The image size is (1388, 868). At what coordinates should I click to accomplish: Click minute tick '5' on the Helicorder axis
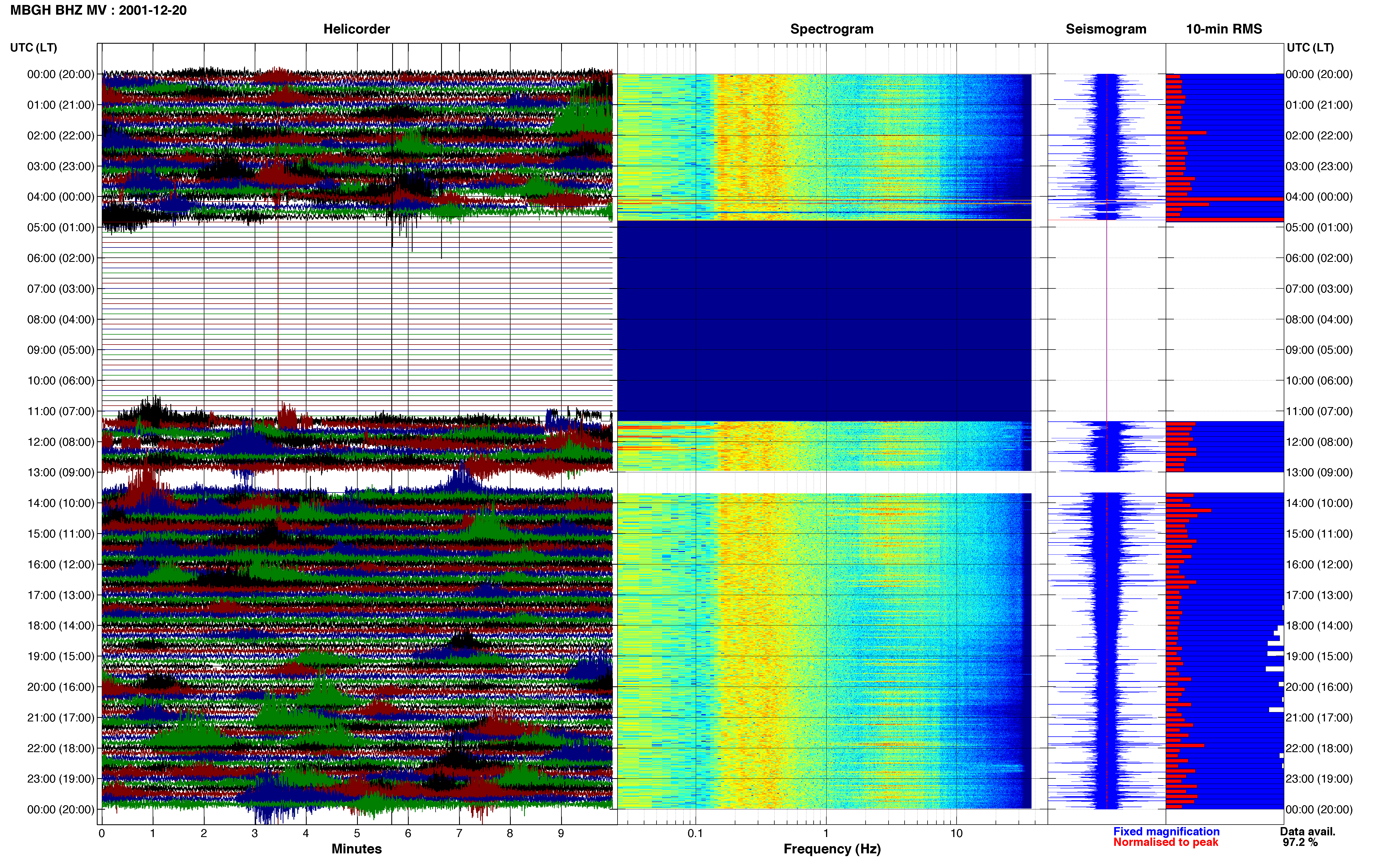(x=357, y=833)
